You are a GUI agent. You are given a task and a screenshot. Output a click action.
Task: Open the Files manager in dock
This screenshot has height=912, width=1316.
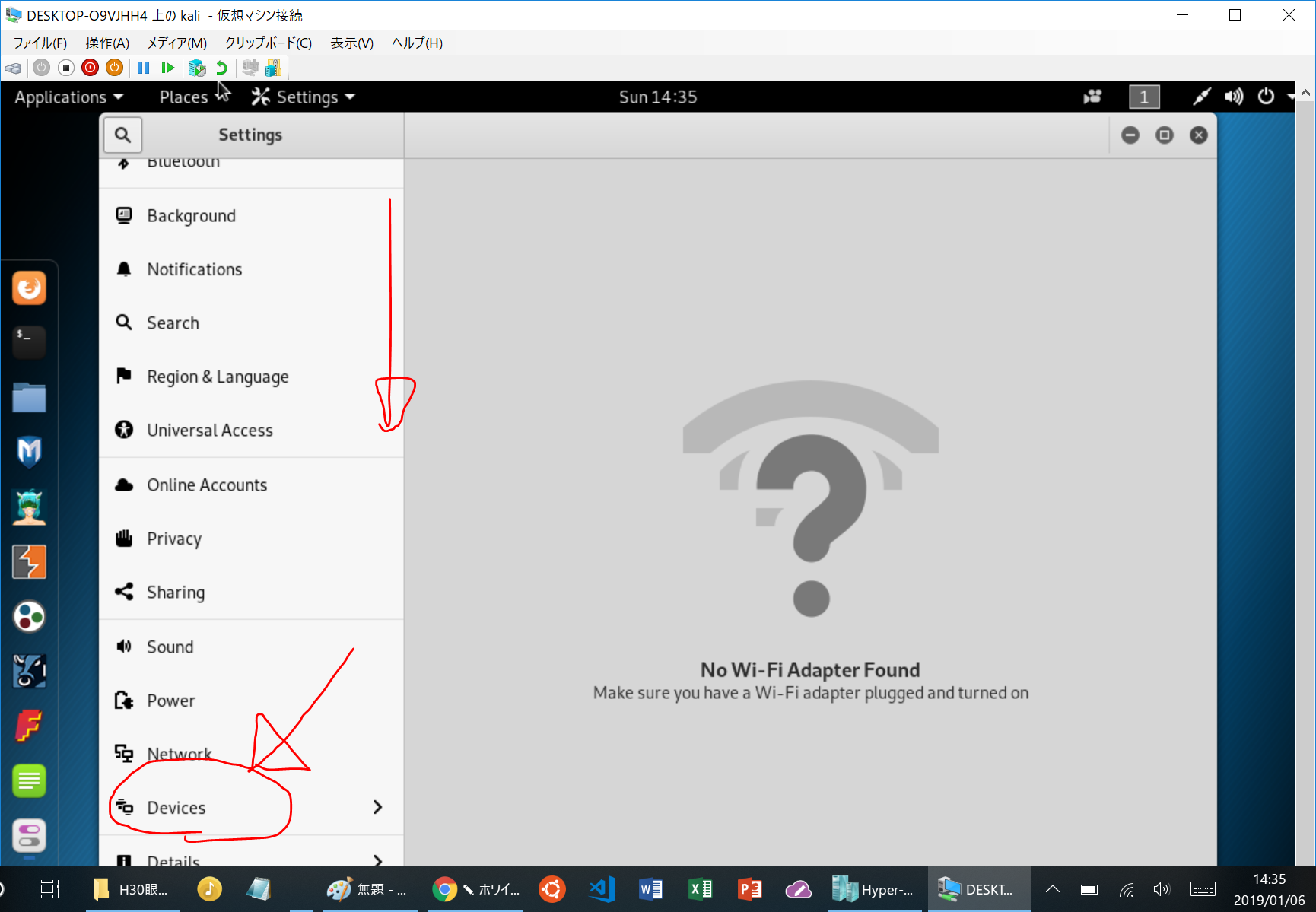[x=30, y=397]
